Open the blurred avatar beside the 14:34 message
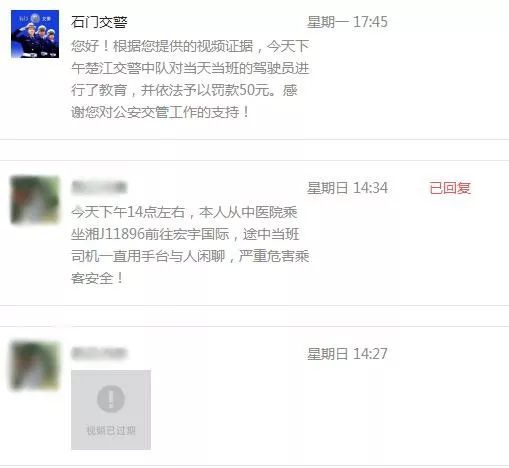 pos(35,200)
